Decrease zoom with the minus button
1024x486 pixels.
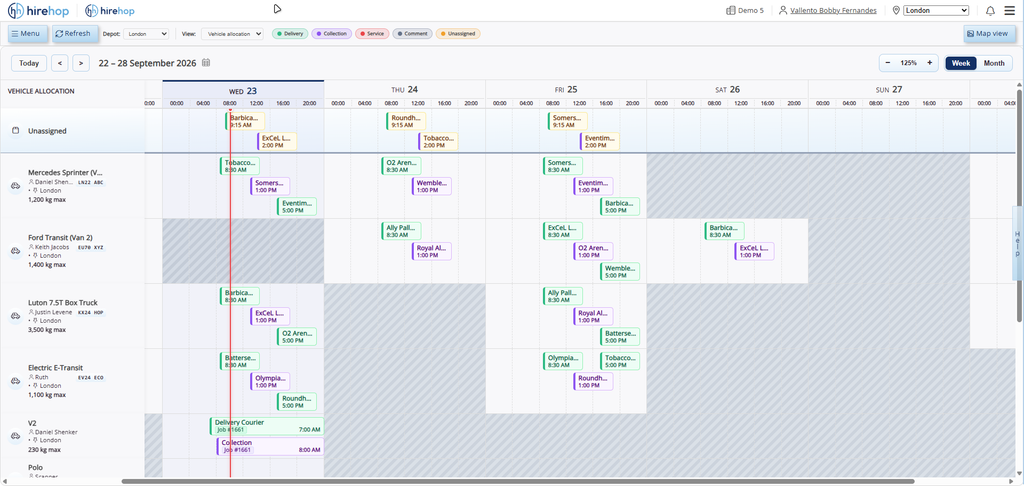[x=888, y=63]
